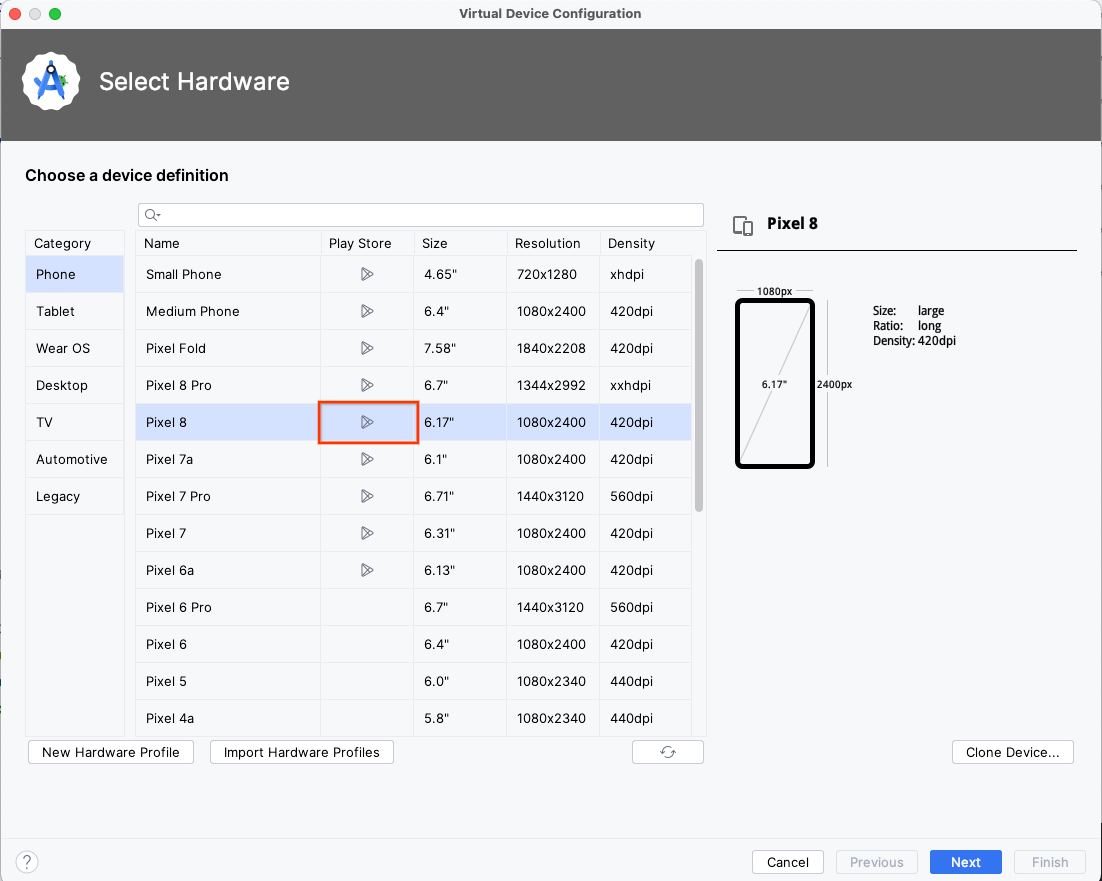Click the Play Store icon for Medium Phone
The width and height of the screenshot is (1102, 881).
[x=367, y=311]
